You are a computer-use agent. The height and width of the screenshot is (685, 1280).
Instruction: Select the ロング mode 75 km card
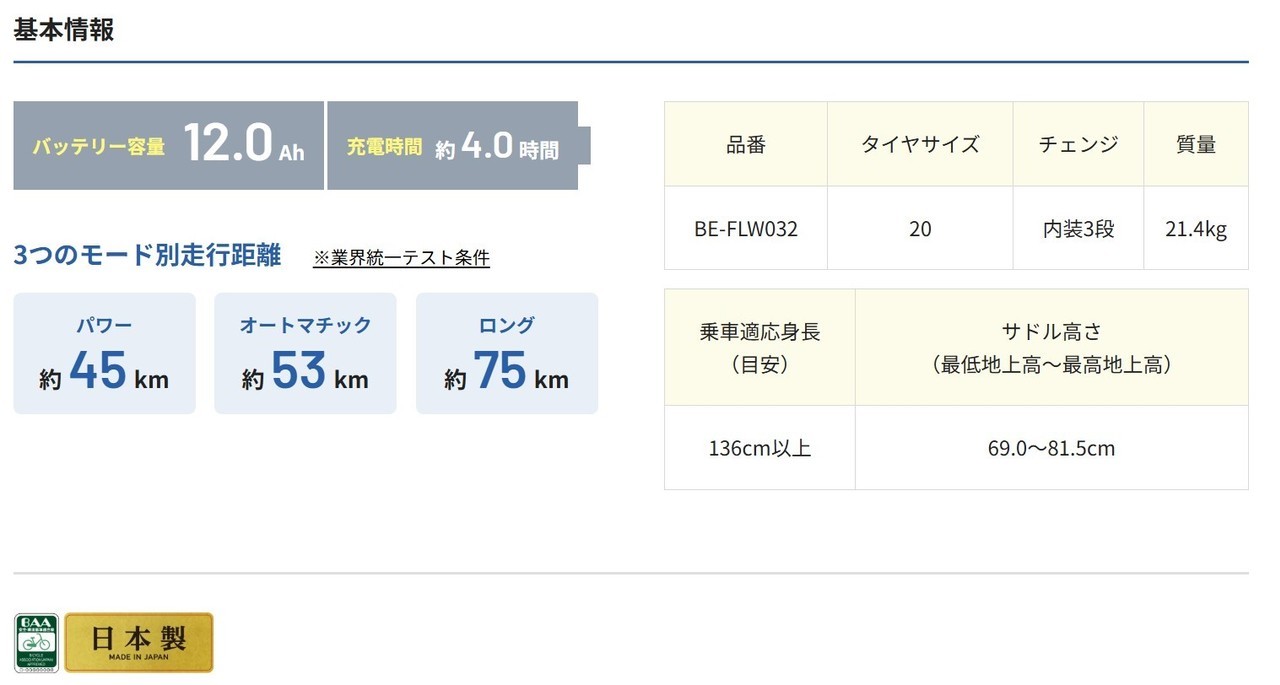[507, 353]
